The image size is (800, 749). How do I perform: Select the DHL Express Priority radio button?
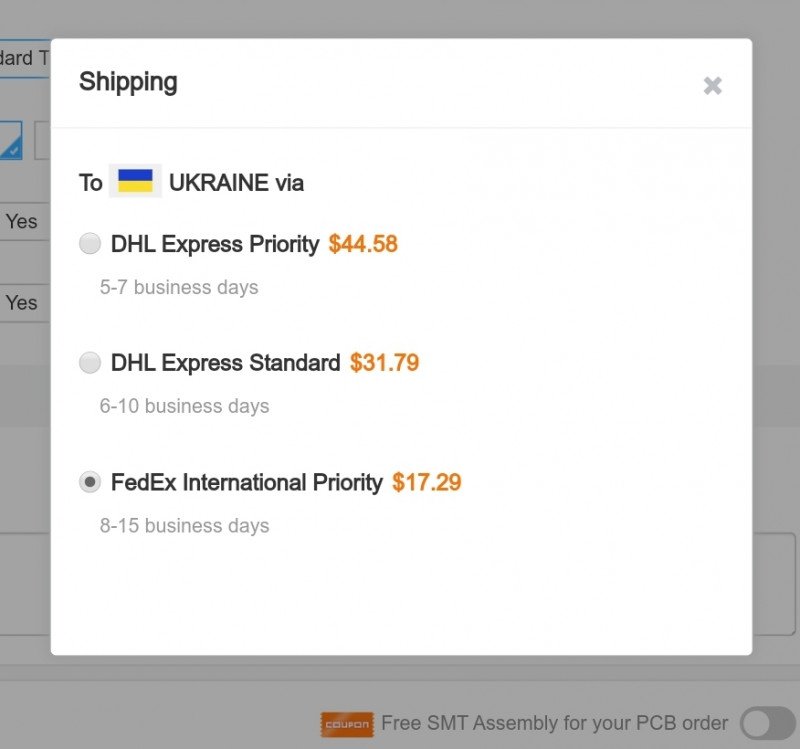90,243
